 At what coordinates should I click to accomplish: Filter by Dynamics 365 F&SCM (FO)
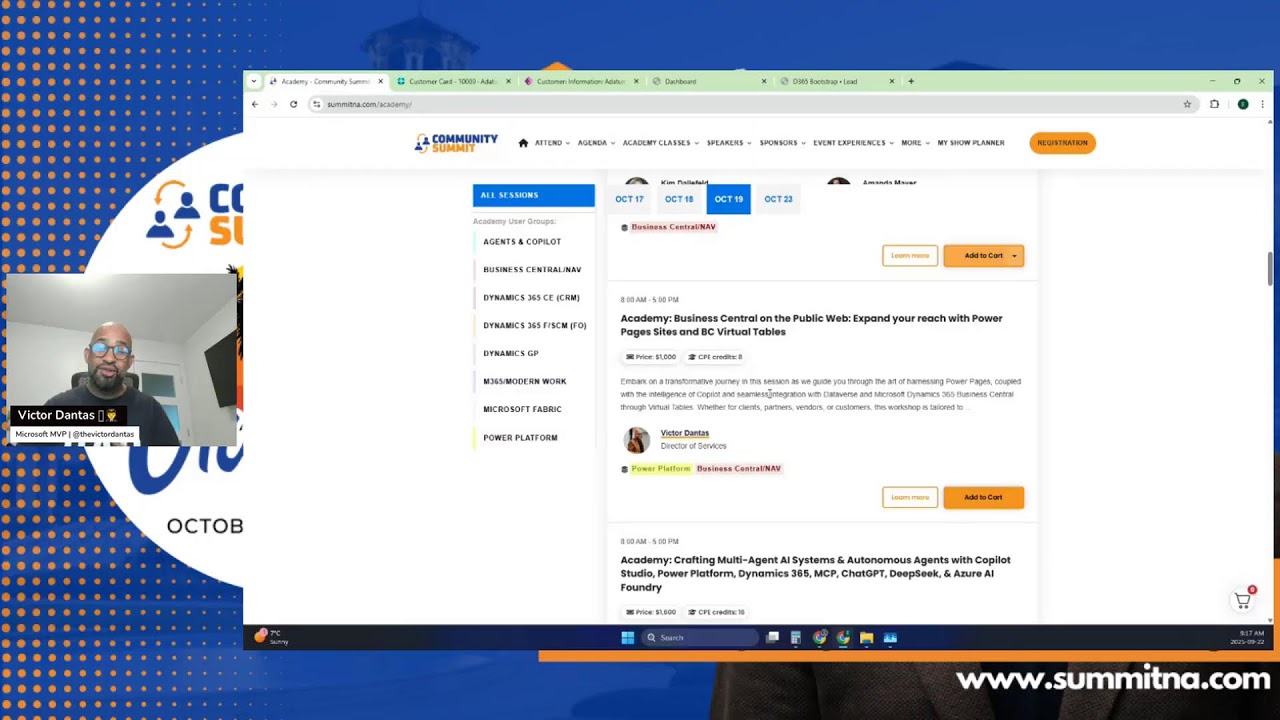534,326
